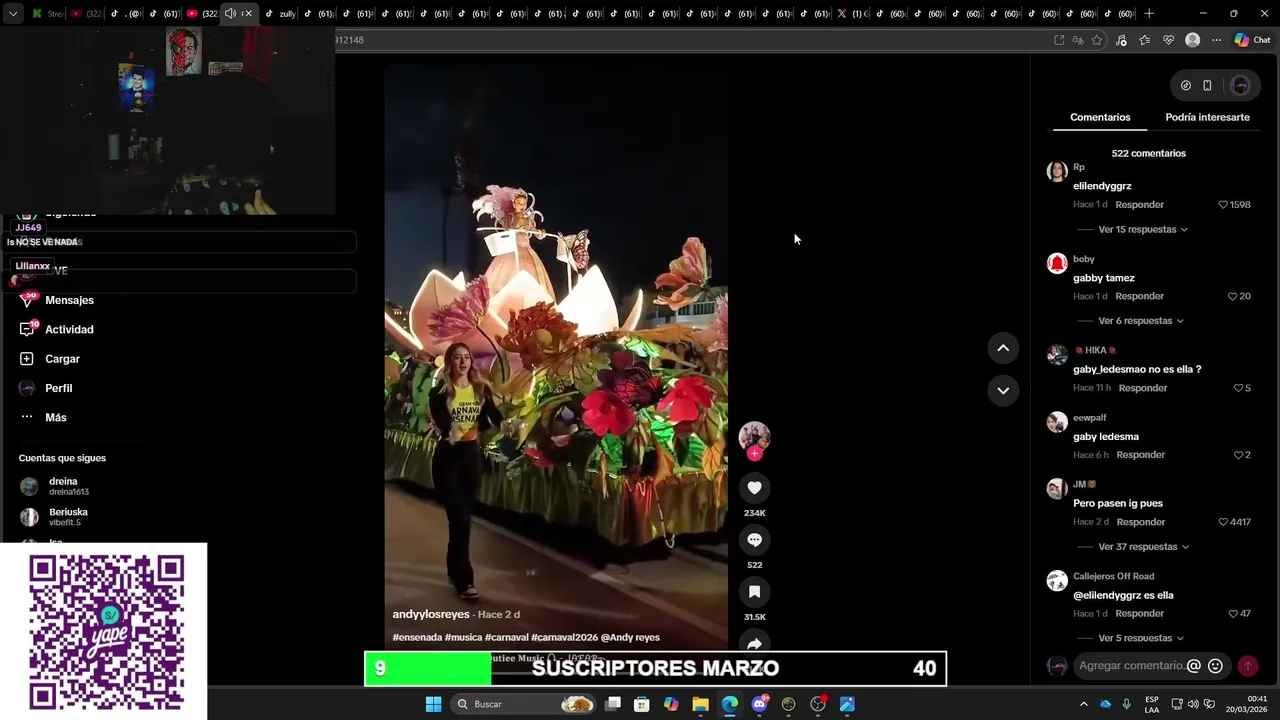Open a new browser tab with plus
The image size is (1280, 720).
(x=1149, y=13)
